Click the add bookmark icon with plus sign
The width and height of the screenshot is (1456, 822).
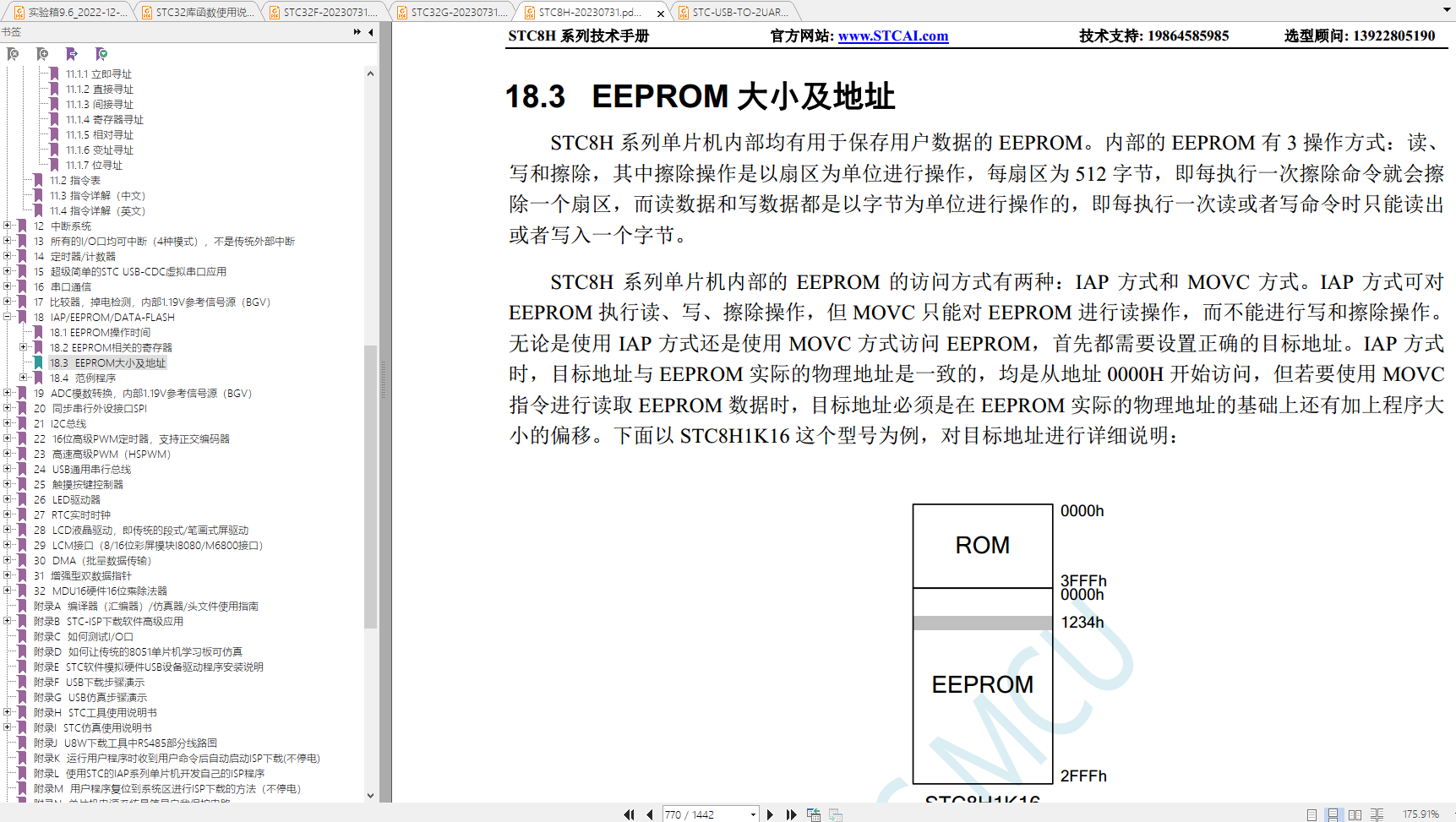tap(42, 54)
